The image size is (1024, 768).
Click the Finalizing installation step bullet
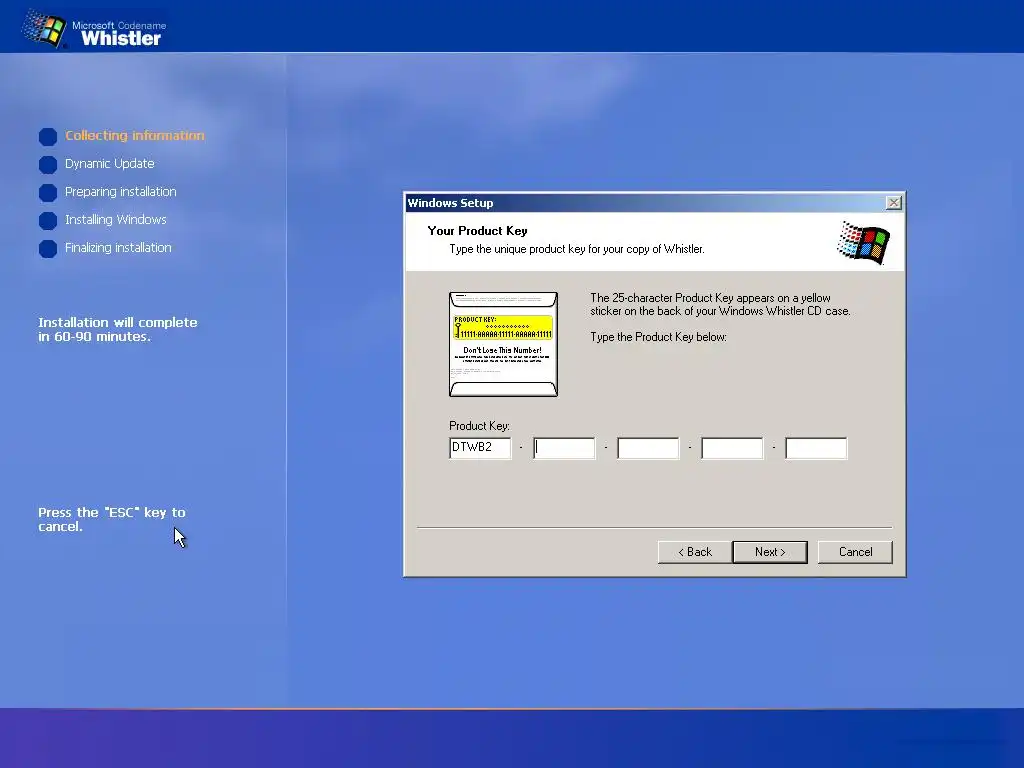pyautogui.click(x=48, y=249)
